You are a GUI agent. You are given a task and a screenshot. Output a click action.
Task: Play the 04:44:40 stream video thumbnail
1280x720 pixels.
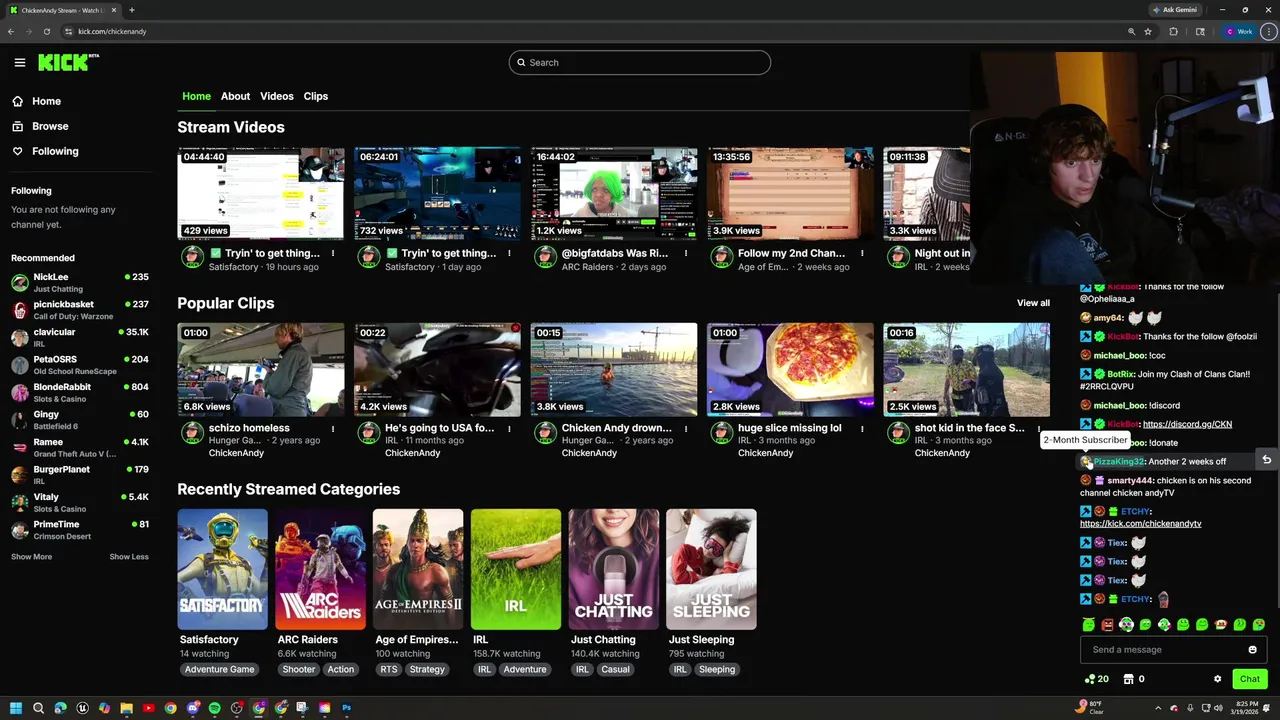261,194
